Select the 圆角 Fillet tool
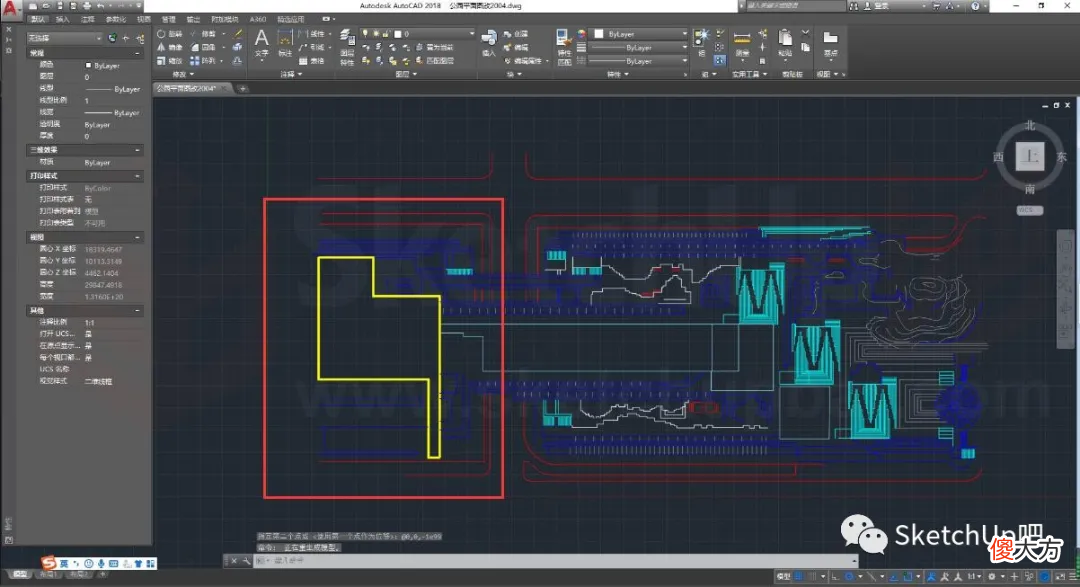The height and width of the screenshot is (587, 1080). coord(203,47)
